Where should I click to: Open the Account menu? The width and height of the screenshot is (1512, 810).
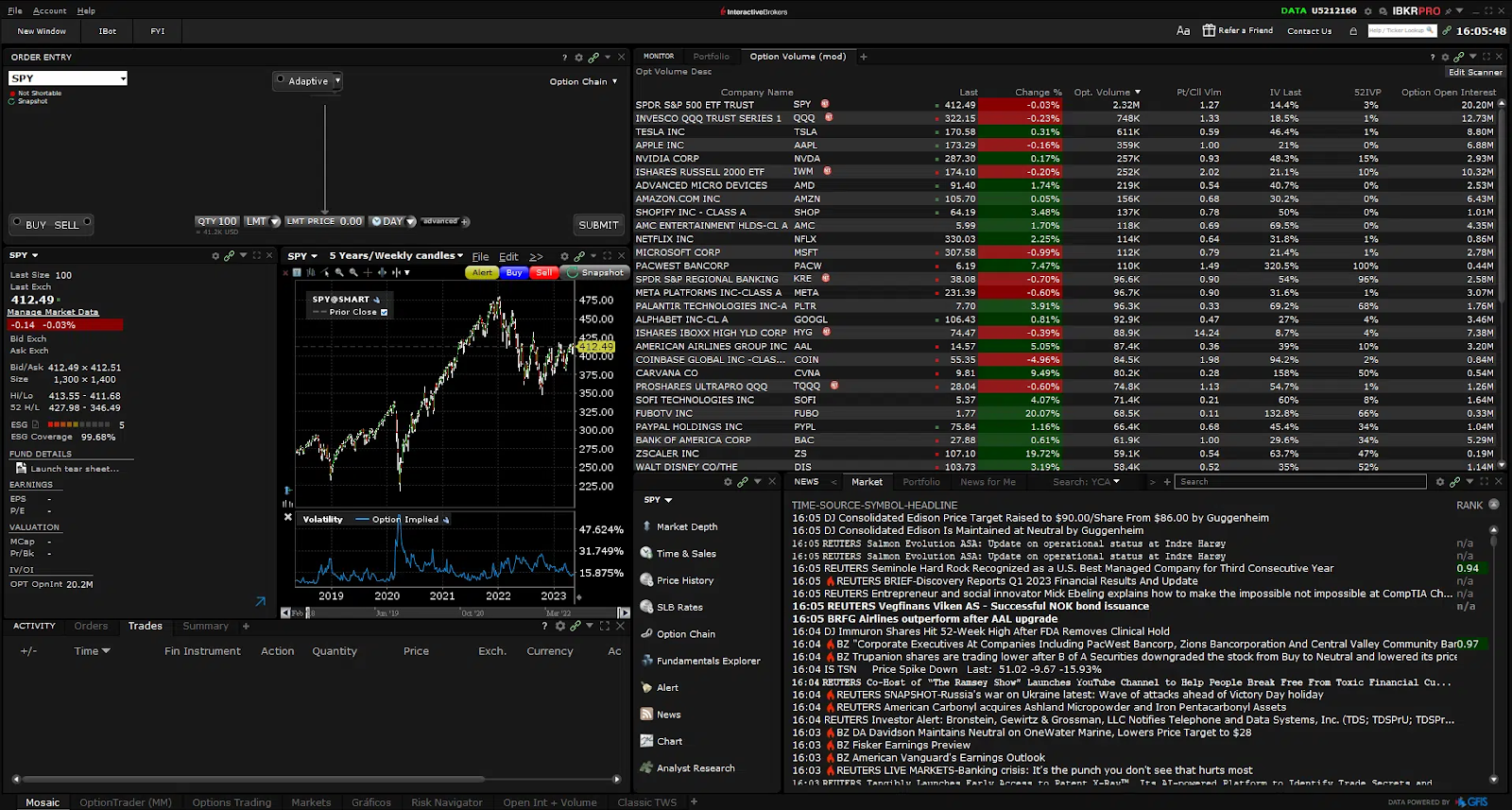[x=49, y=11]
